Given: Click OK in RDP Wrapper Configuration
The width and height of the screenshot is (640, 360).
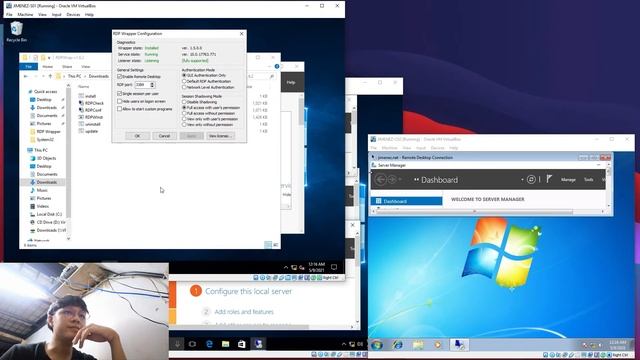Looking at the screenshot, I should (137, 136).
